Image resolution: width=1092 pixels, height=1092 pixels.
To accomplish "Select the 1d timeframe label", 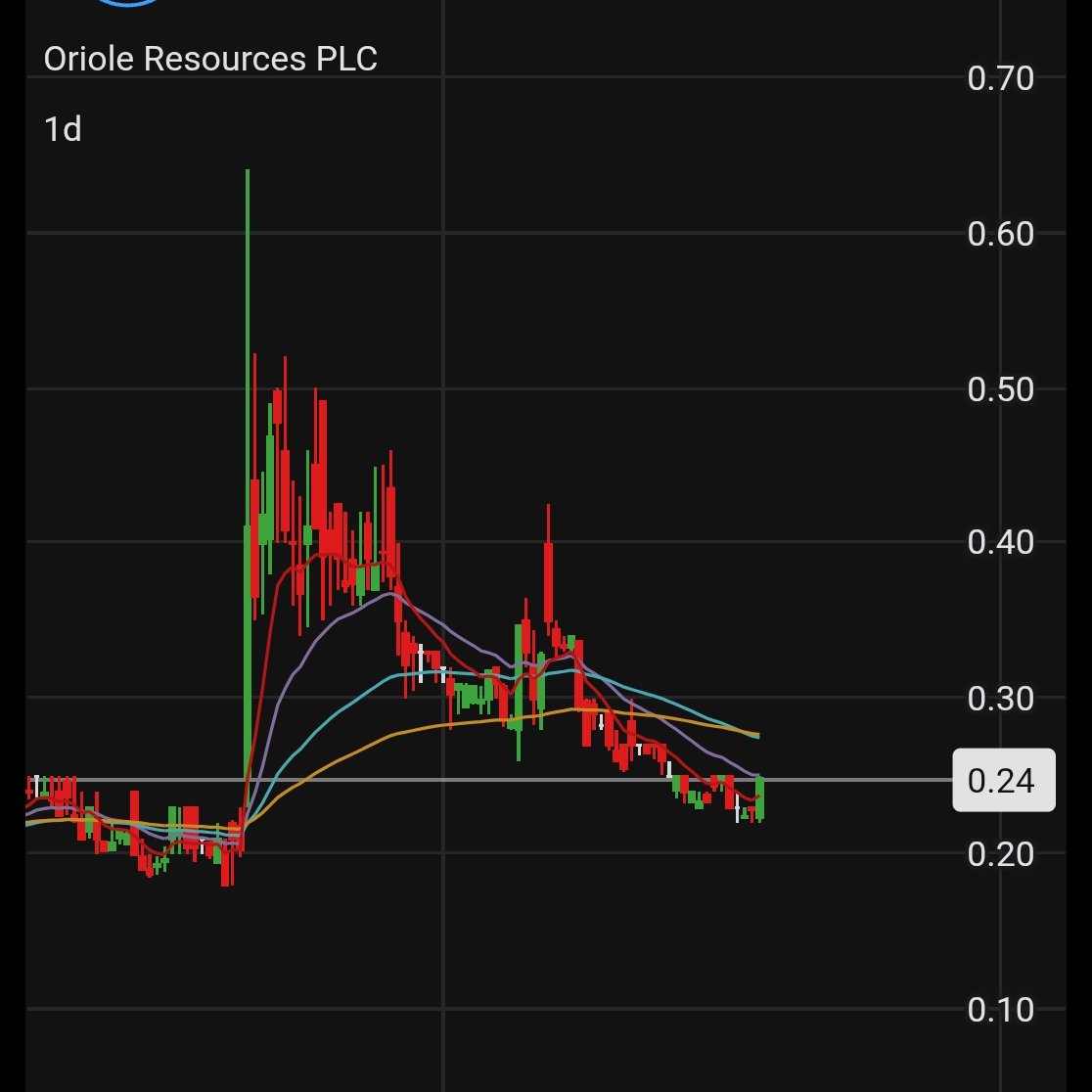I will click(63, 129).
